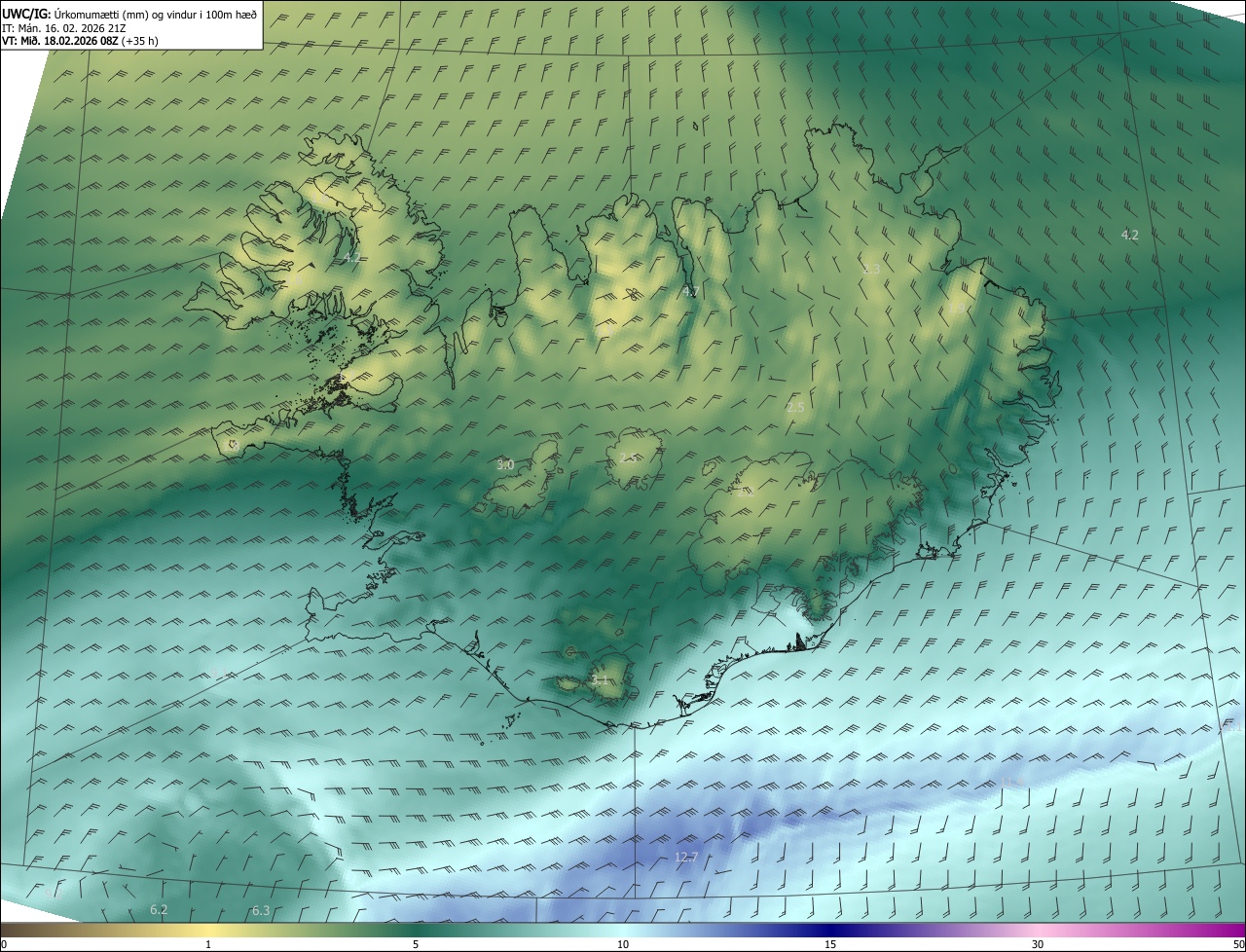Click the title line beginning 'UWC/IG: Úrkomumætti'
This screenshot has height=952, width=1246.
click(129, 13)
